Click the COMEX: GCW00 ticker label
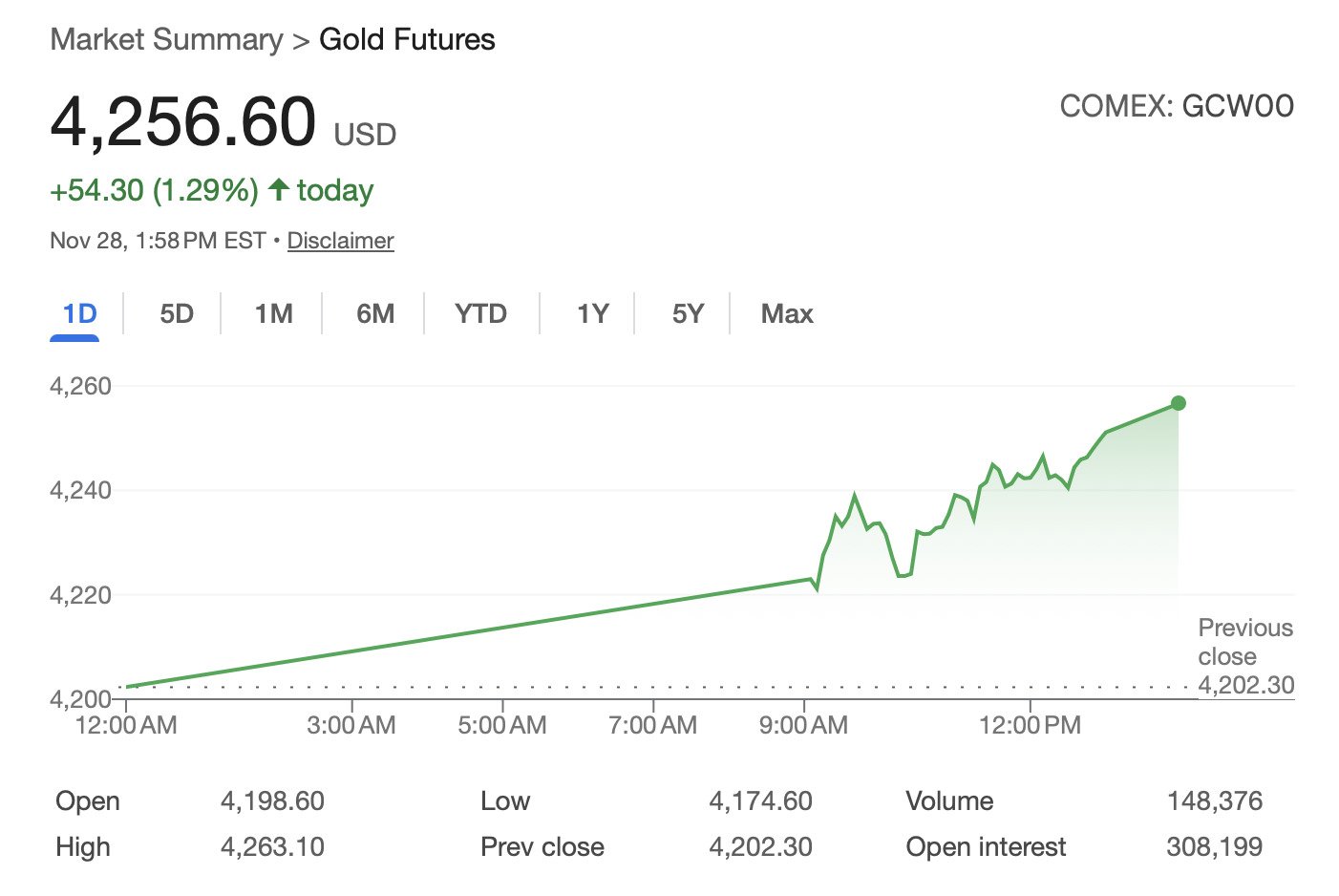Image resolution: width=1339 pixels, height=896 pixels. point(1177,106)
